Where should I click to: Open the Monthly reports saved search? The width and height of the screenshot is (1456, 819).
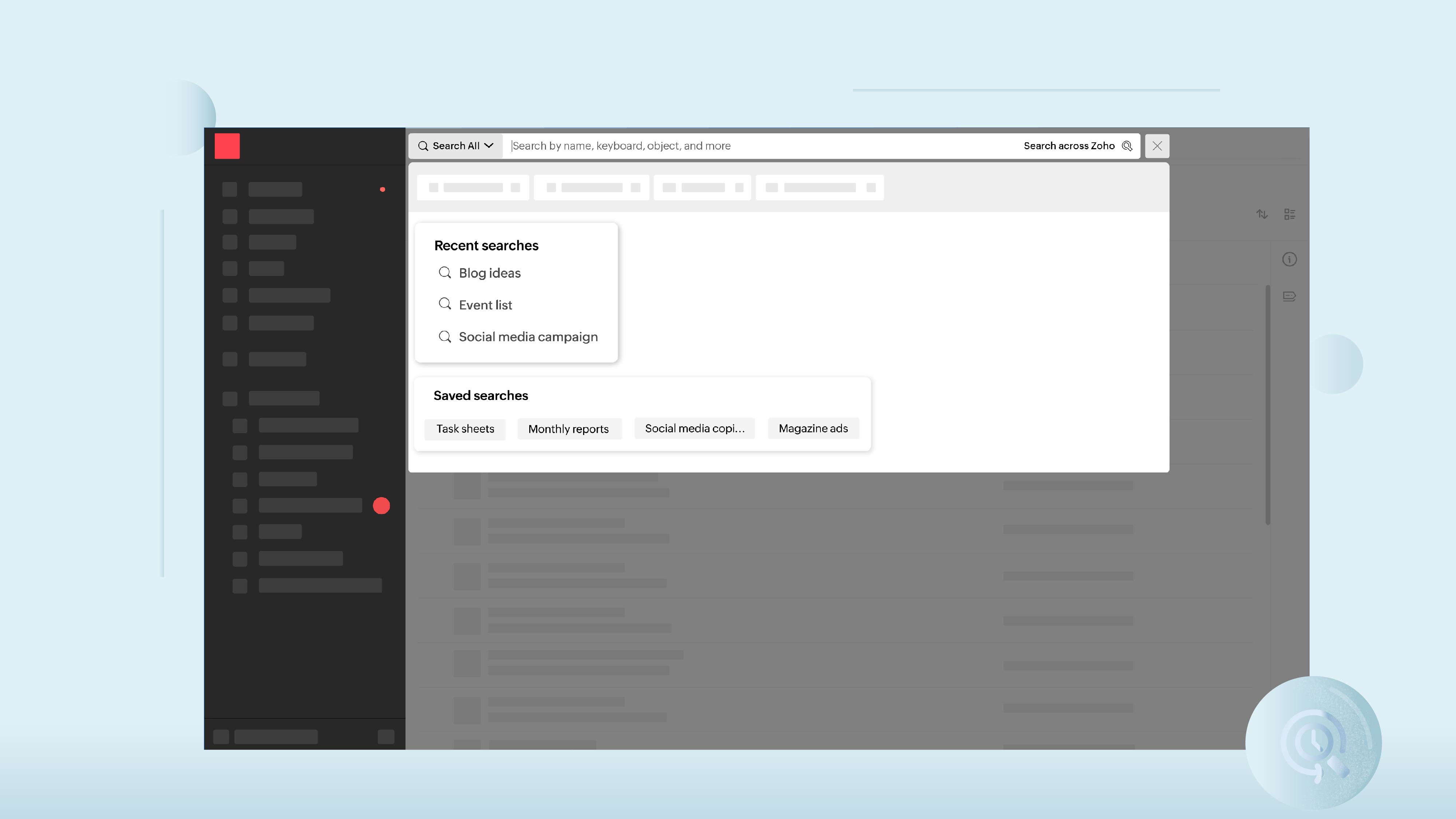pyautogui.click(x=568, y=429)
